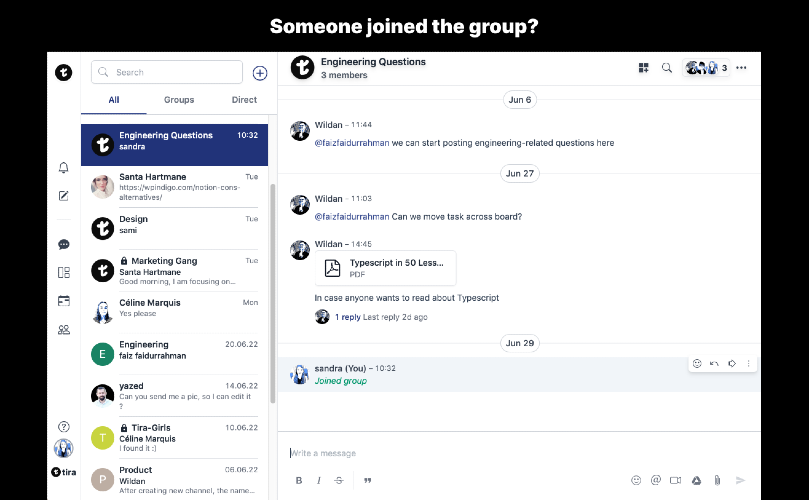Switch to the Direct tab
Screen dimensions: 809x500
(244, 100)
